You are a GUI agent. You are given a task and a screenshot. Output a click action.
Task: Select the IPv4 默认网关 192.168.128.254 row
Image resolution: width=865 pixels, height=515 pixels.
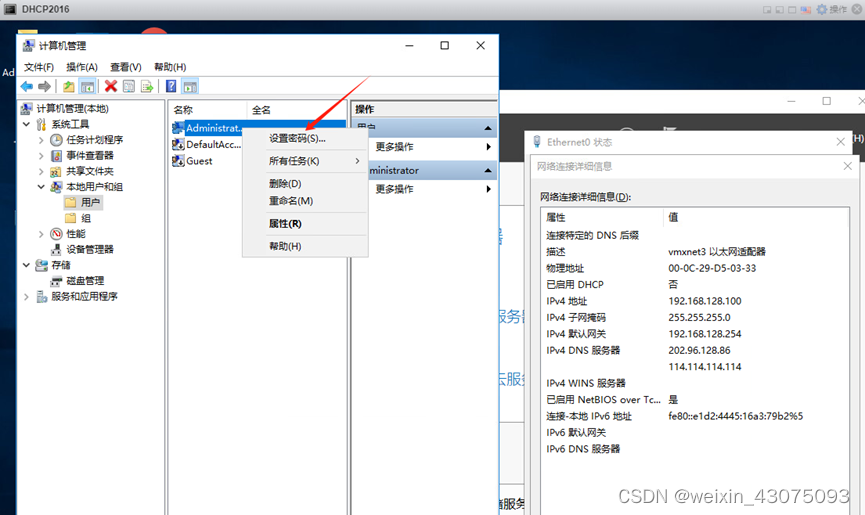pyautogui.click(x=695, y=334)
